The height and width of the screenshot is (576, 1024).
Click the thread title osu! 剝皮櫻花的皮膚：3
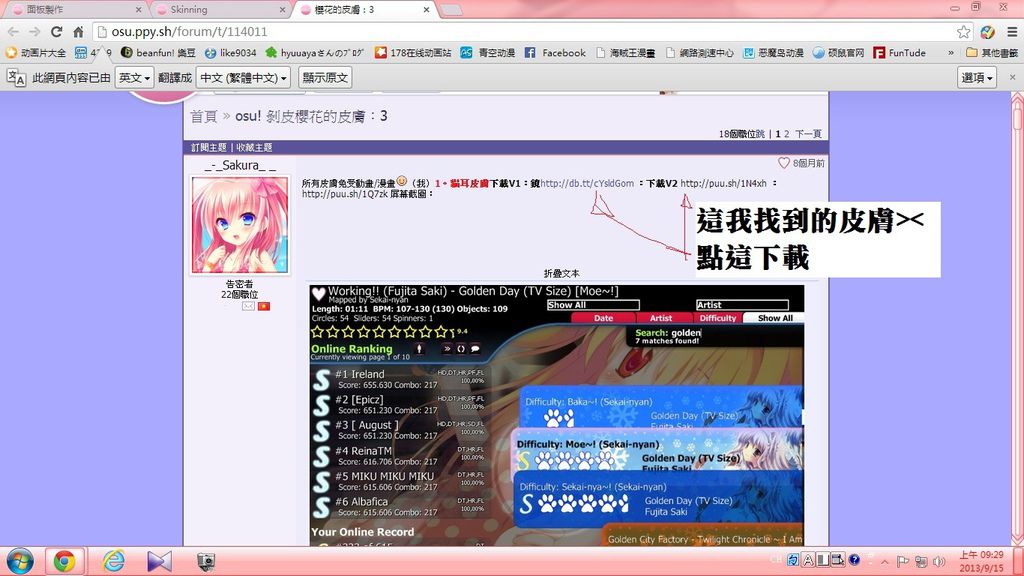click(x=312, y=116)
